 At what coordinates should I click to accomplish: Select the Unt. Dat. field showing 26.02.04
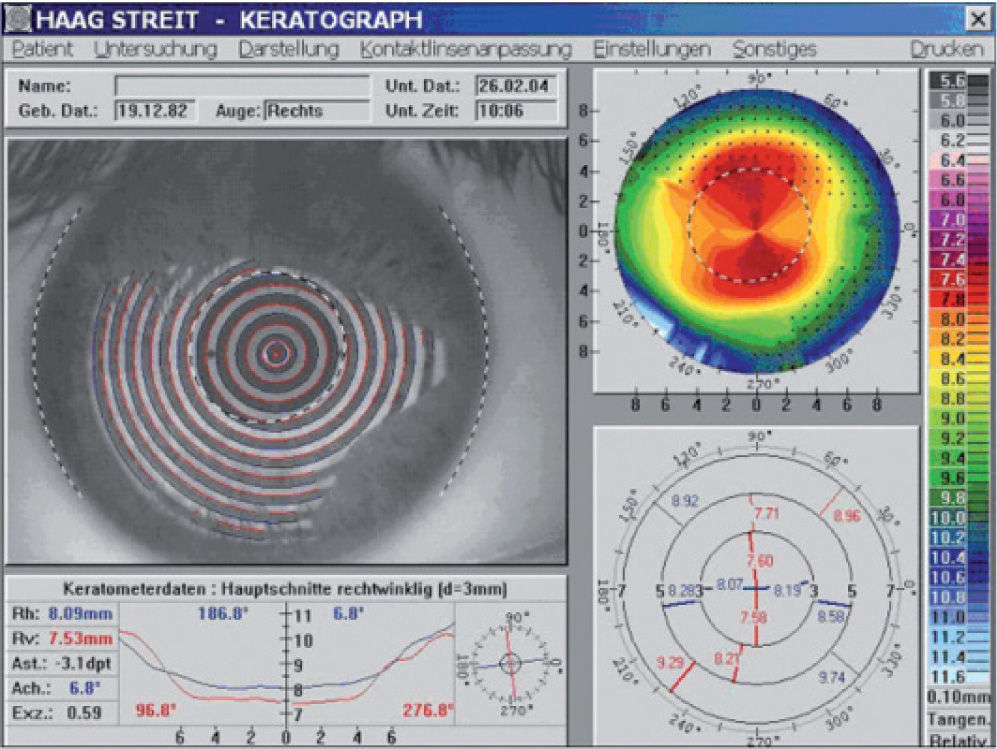pos(514,86)
